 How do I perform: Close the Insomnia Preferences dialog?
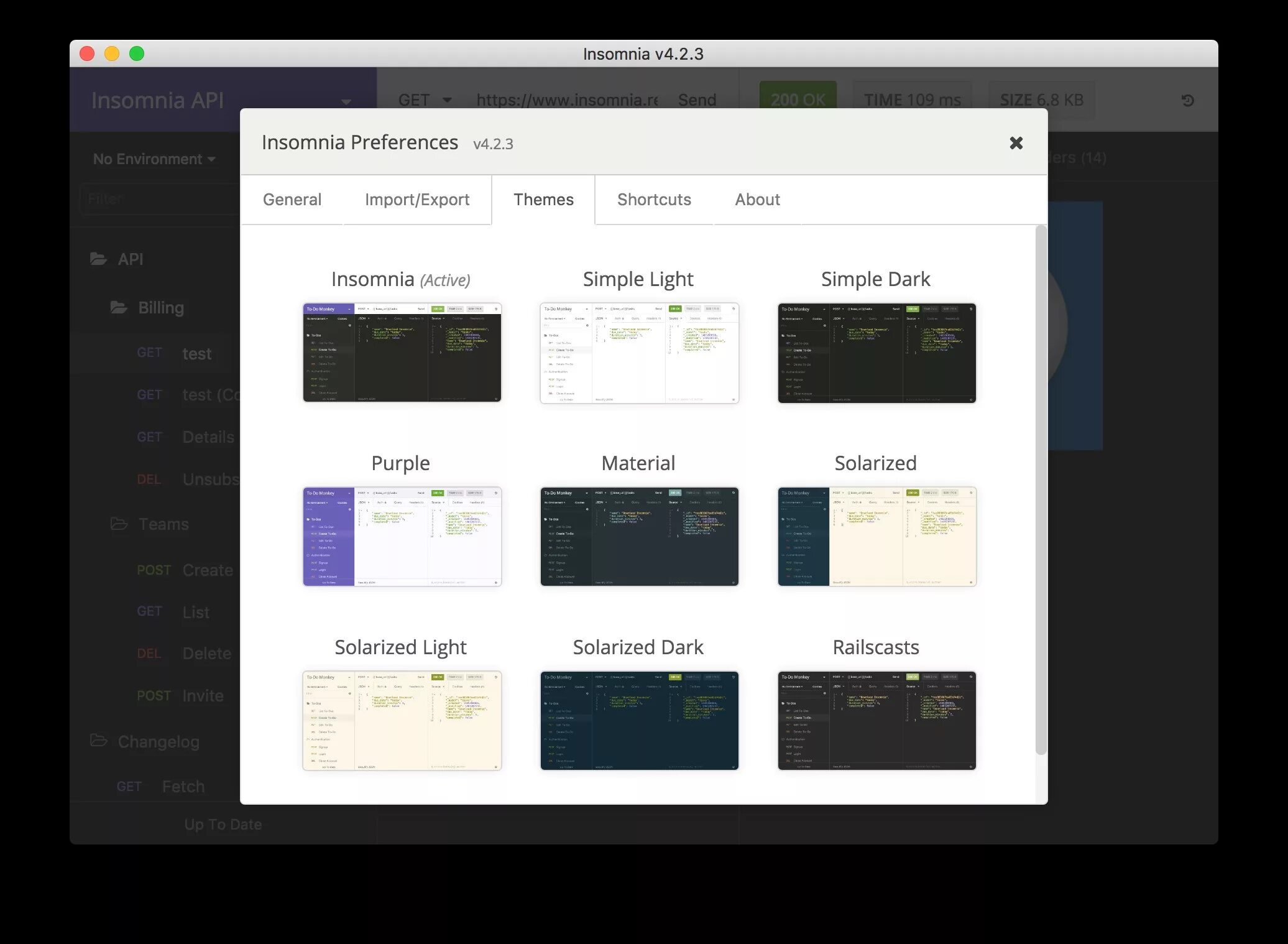[x=1016, y=143]
